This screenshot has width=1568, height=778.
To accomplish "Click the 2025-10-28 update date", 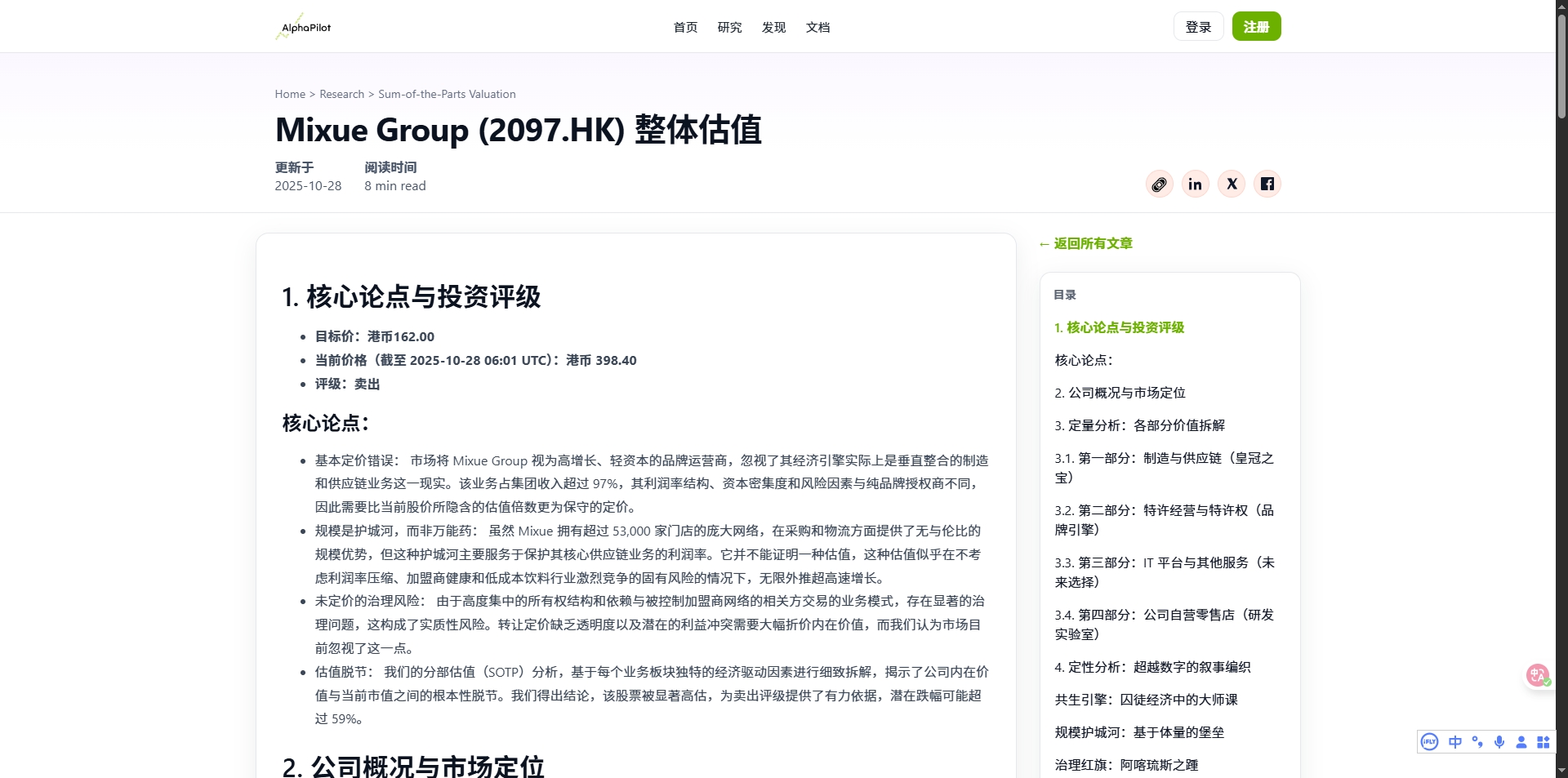I will (308, 186).
